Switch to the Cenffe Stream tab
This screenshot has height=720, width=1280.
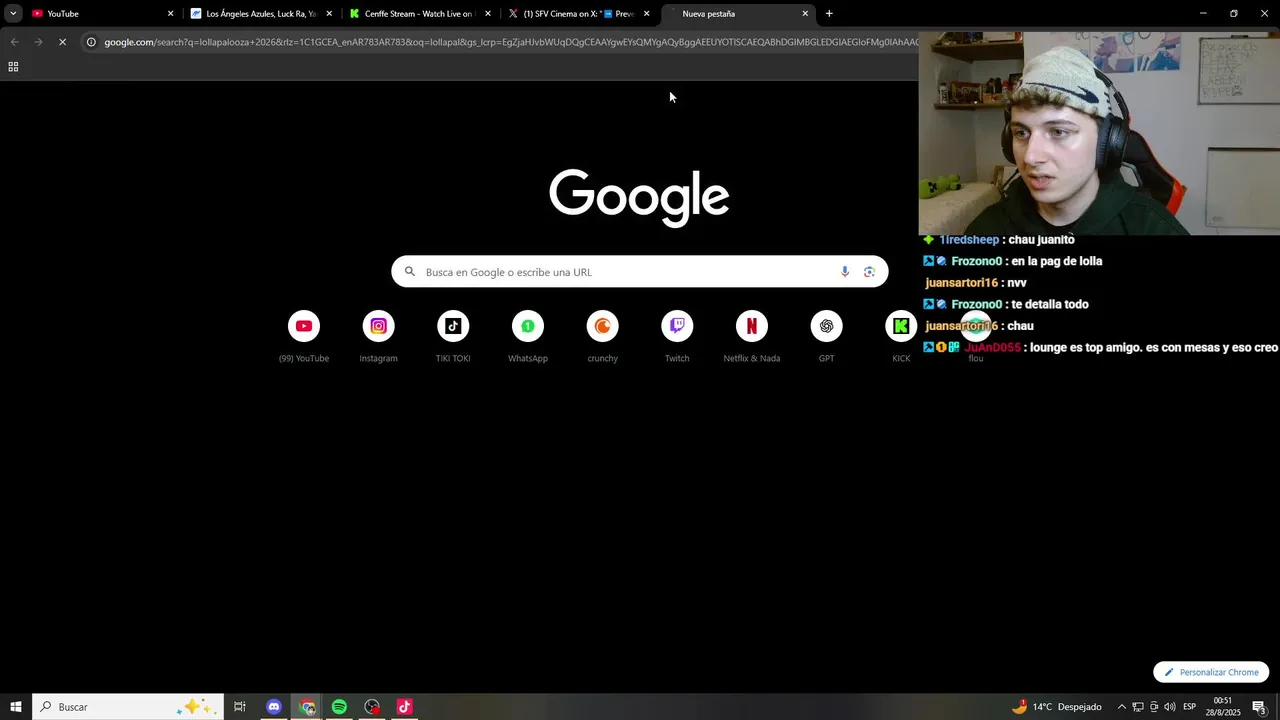tap(418, 14)
